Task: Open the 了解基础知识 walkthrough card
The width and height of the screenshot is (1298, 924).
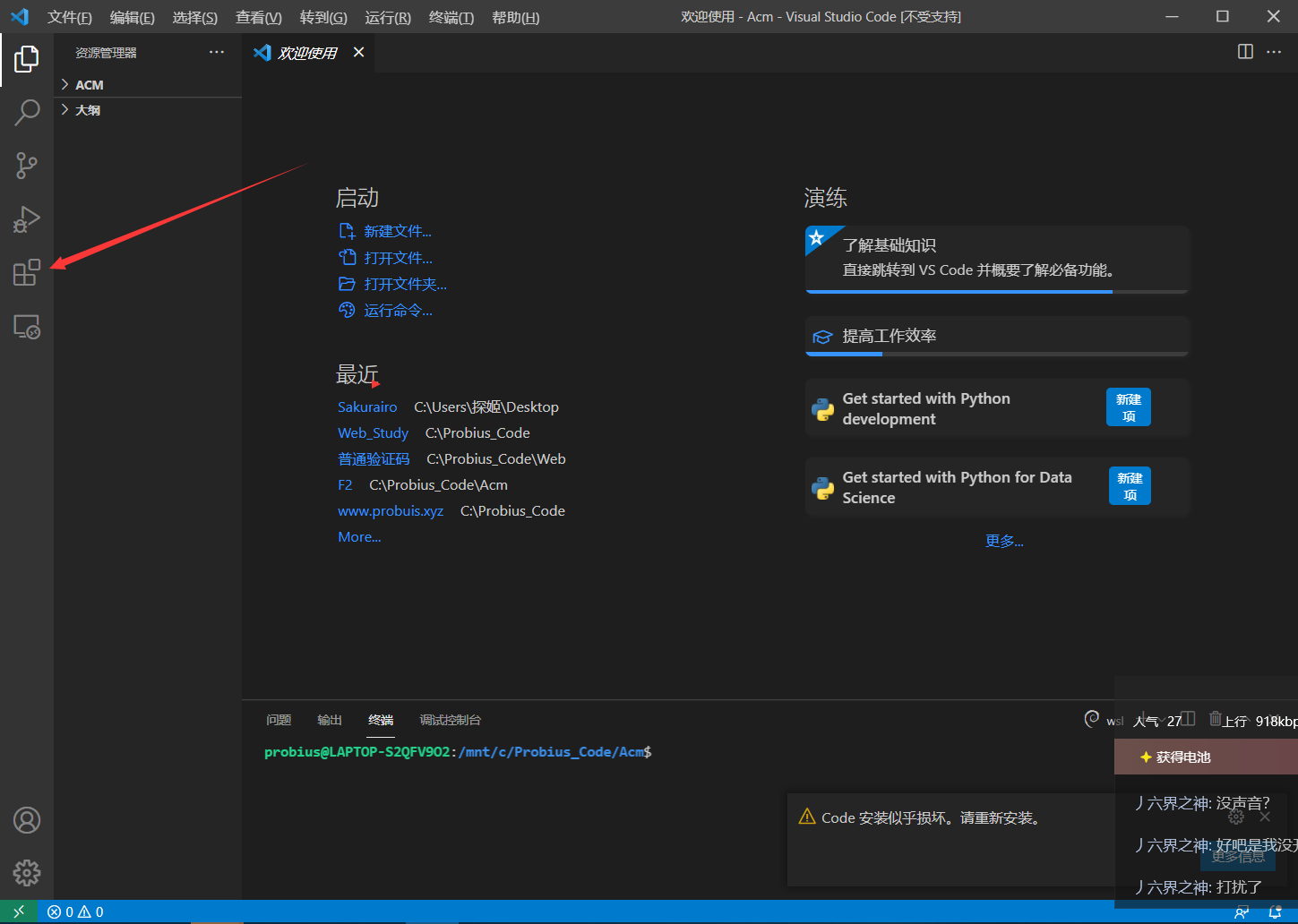Action: 997,259
